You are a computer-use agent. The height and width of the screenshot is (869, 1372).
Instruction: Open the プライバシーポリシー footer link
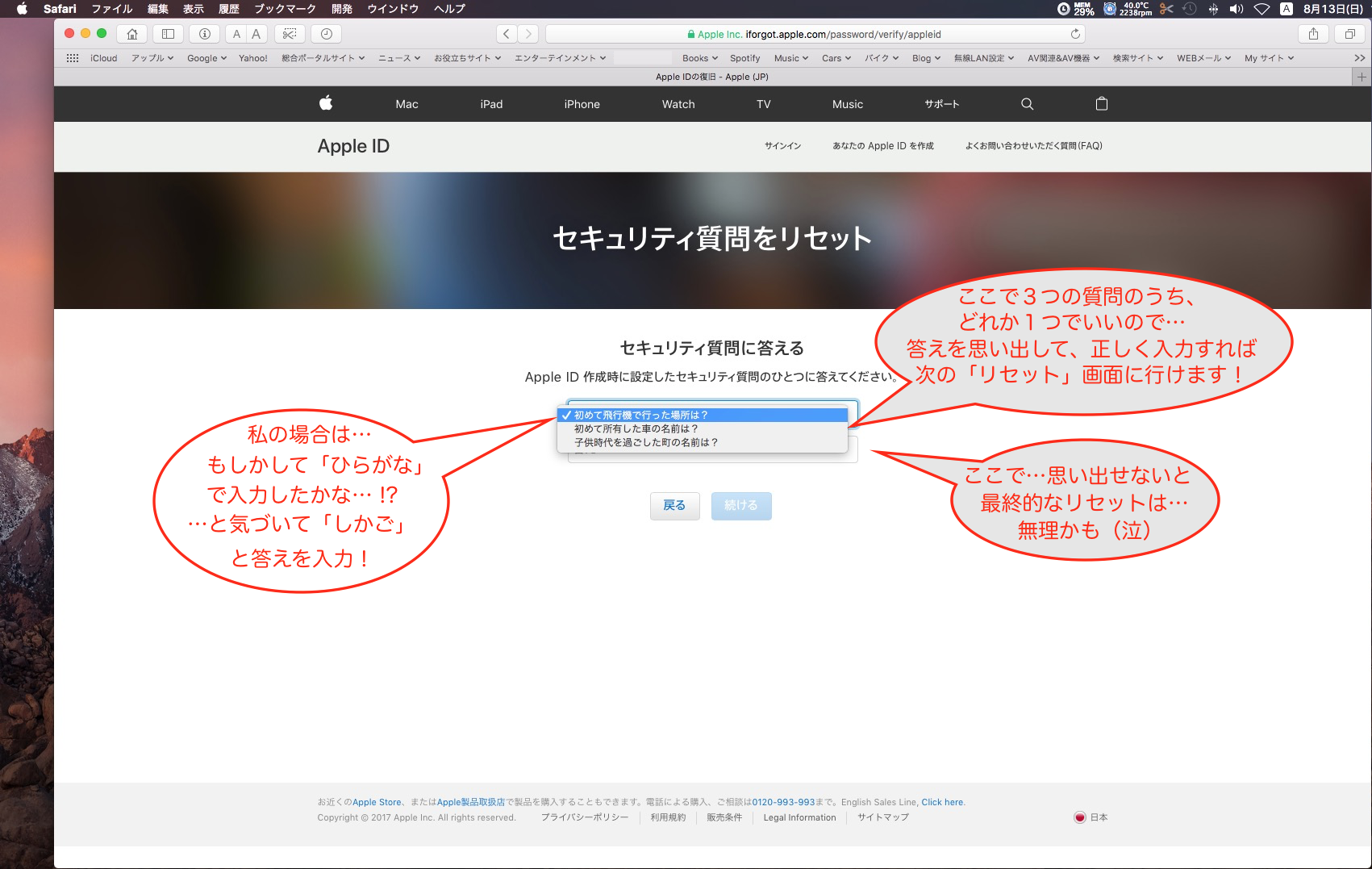coord(585,817)
